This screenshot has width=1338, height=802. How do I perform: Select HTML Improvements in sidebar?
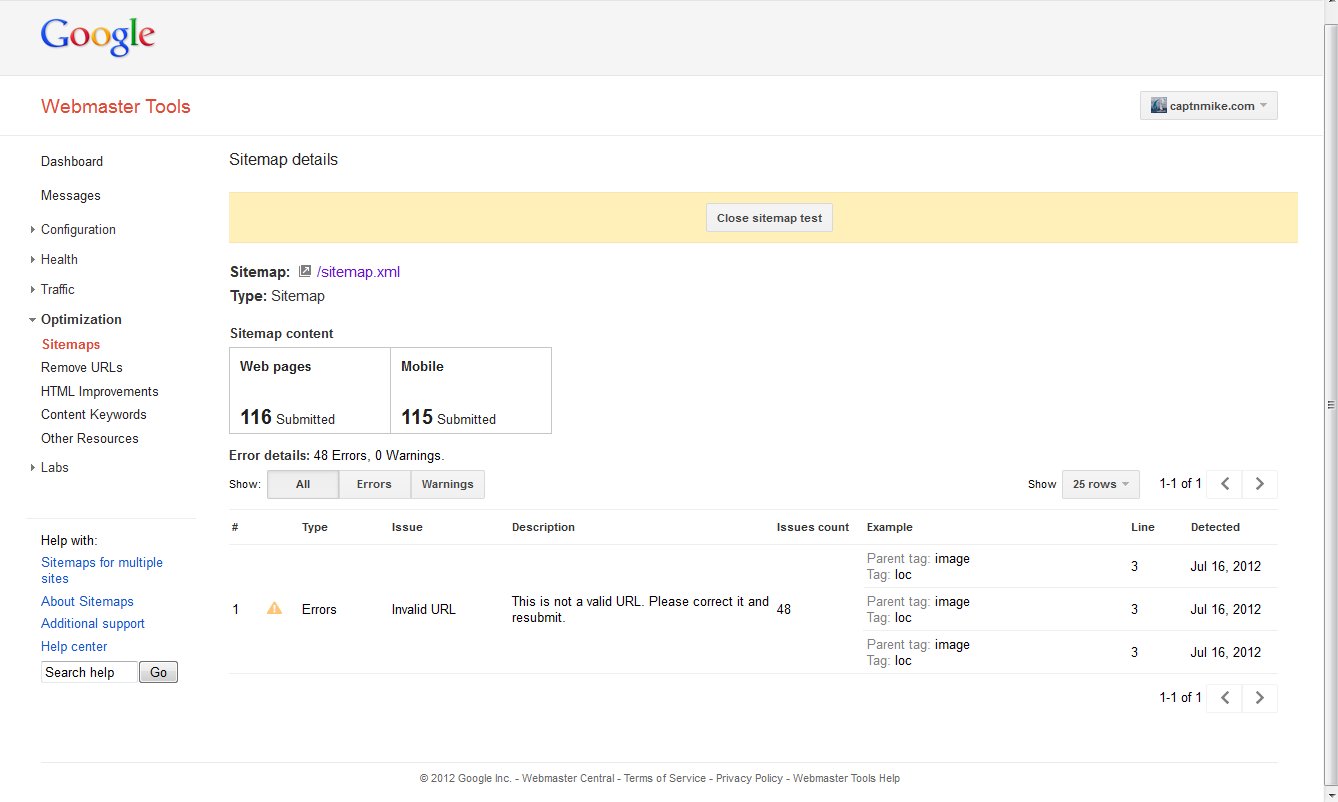100,391
